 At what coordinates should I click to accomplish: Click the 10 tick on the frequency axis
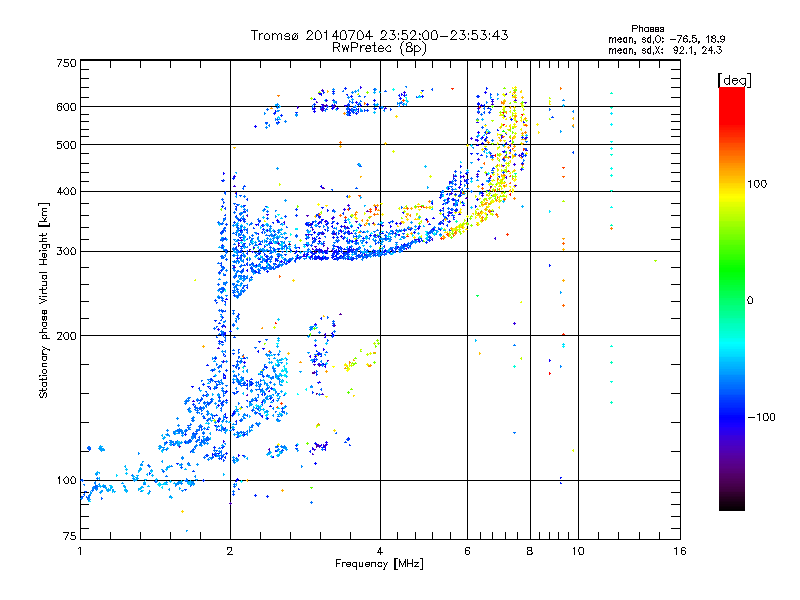[577, 552]
